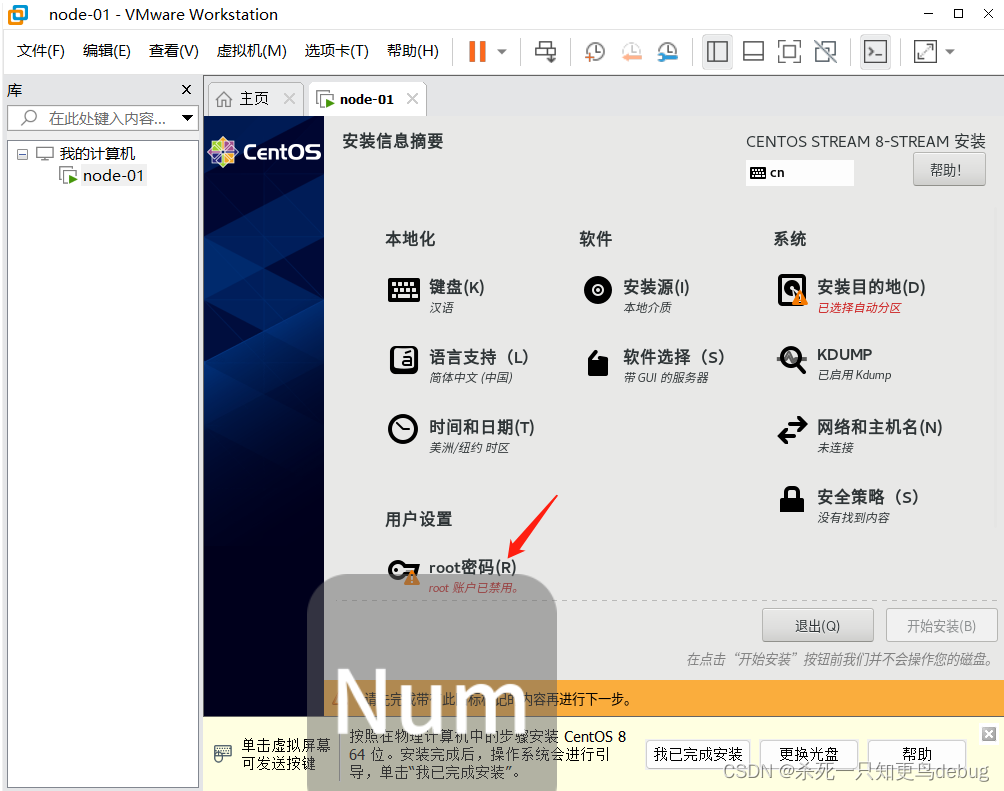The height and width of the screenshot is (791, 1004).
Task: Collapse the 我的计算机 tree node
Action: (x=22, y=152)
